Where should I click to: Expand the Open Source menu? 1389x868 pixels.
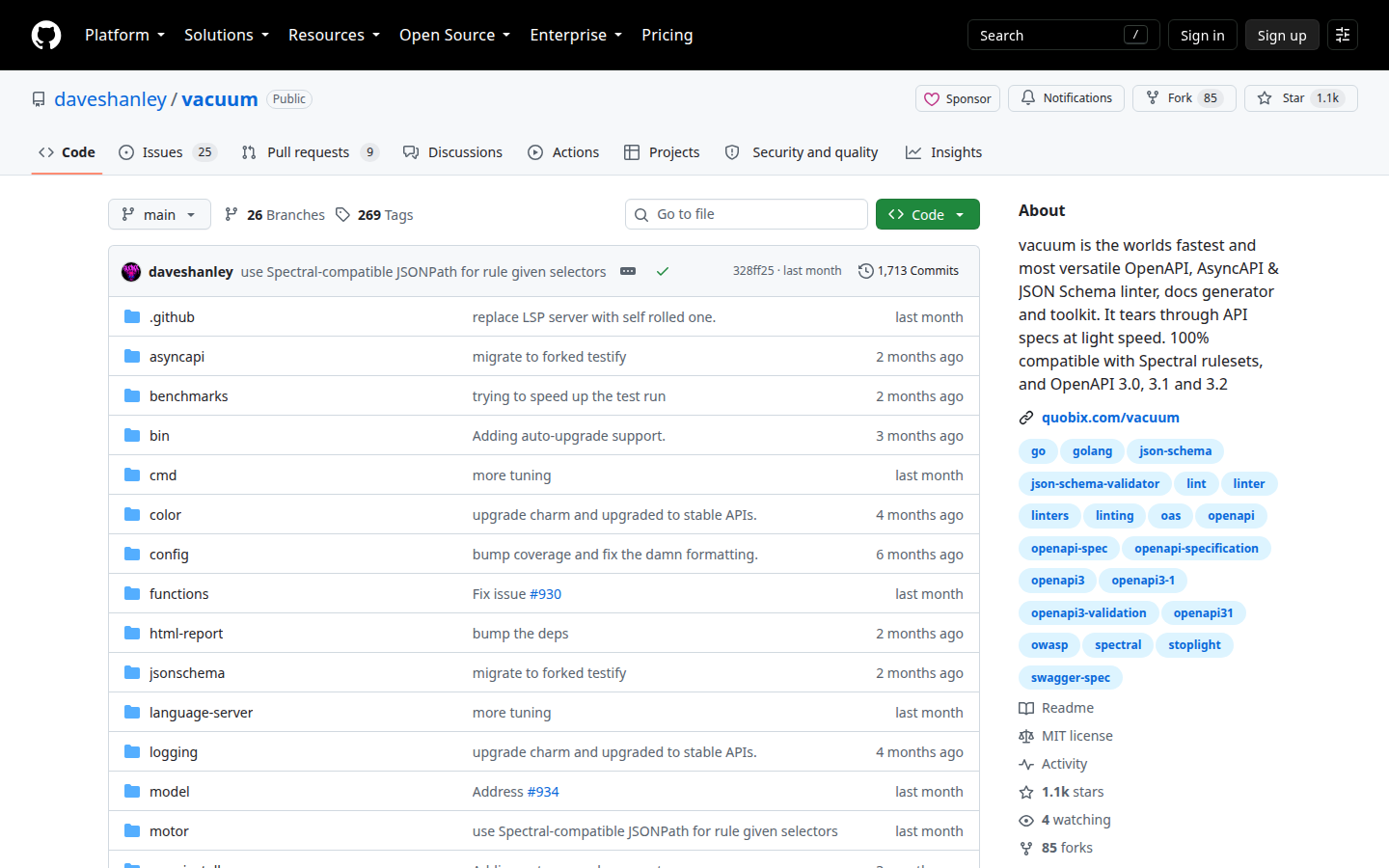click(454, 35)
